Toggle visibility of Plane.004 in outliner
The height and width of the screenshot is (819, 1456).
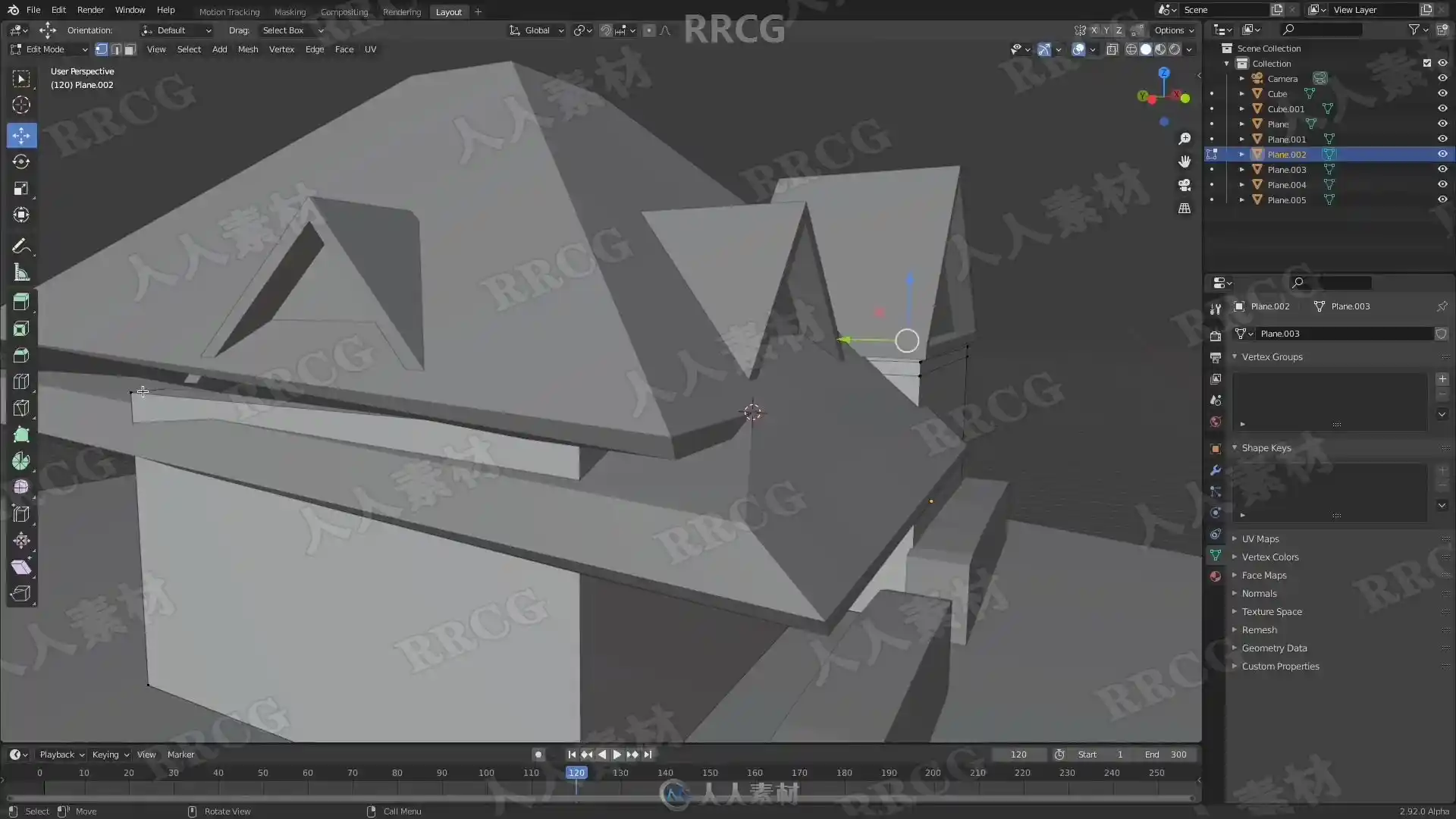coord(1442,184)
